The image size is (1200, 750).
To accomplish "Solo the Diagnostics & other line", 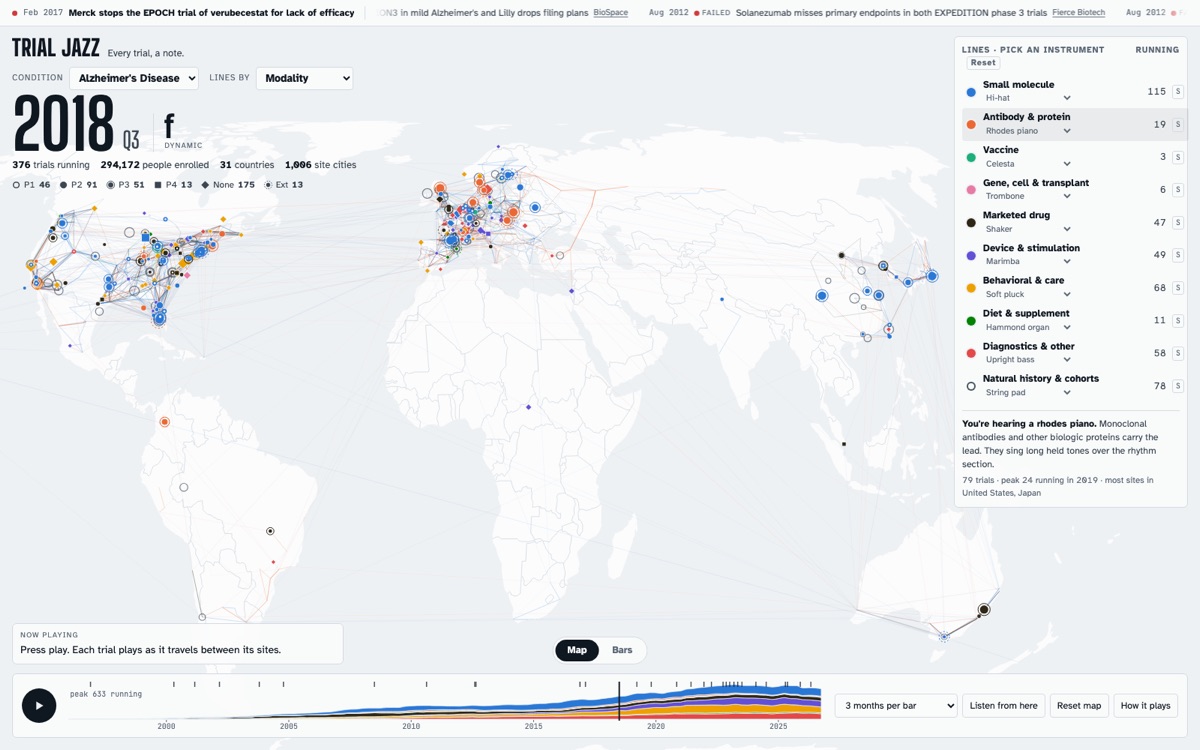I will (1178, 353).
